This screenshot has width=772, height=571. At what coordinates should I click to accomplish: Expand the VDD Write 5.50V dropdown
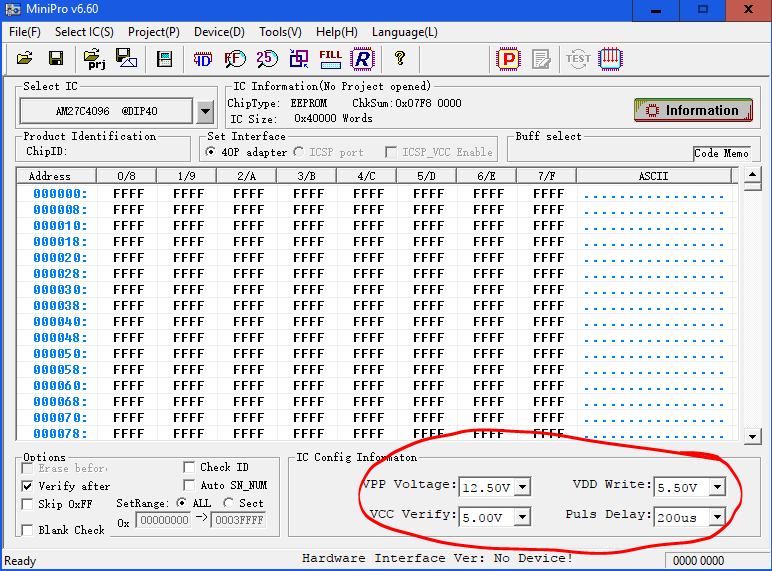[x=717, y=487]
